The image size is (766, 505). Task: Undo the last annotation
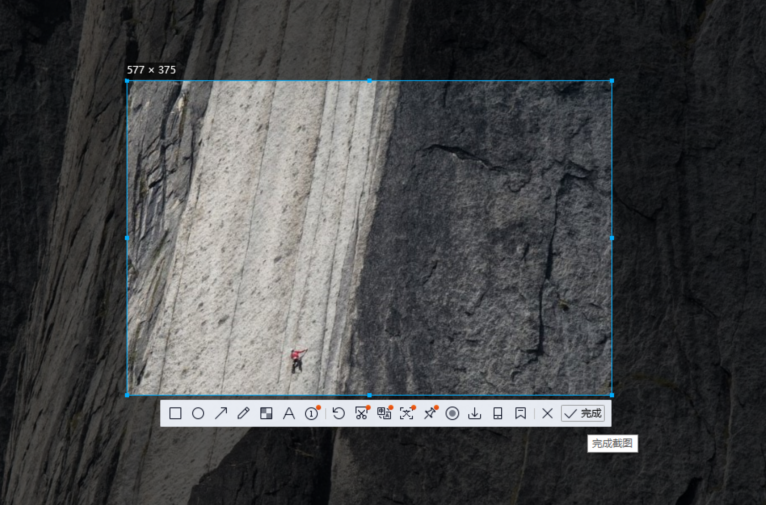pos(338,413)
